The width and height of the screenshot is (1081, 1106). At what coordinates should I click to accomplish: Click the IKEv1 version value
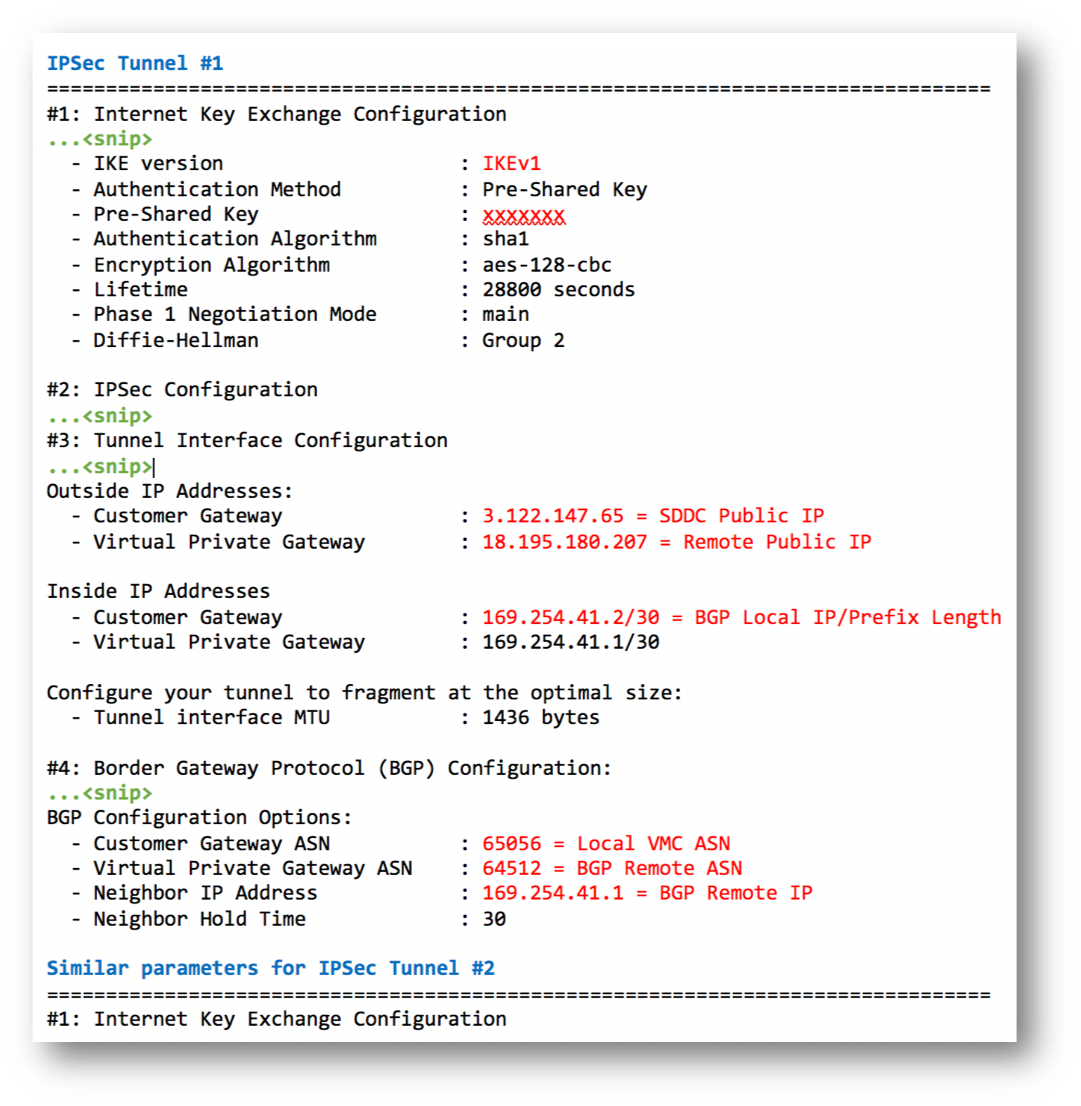[x=511, y=164]
